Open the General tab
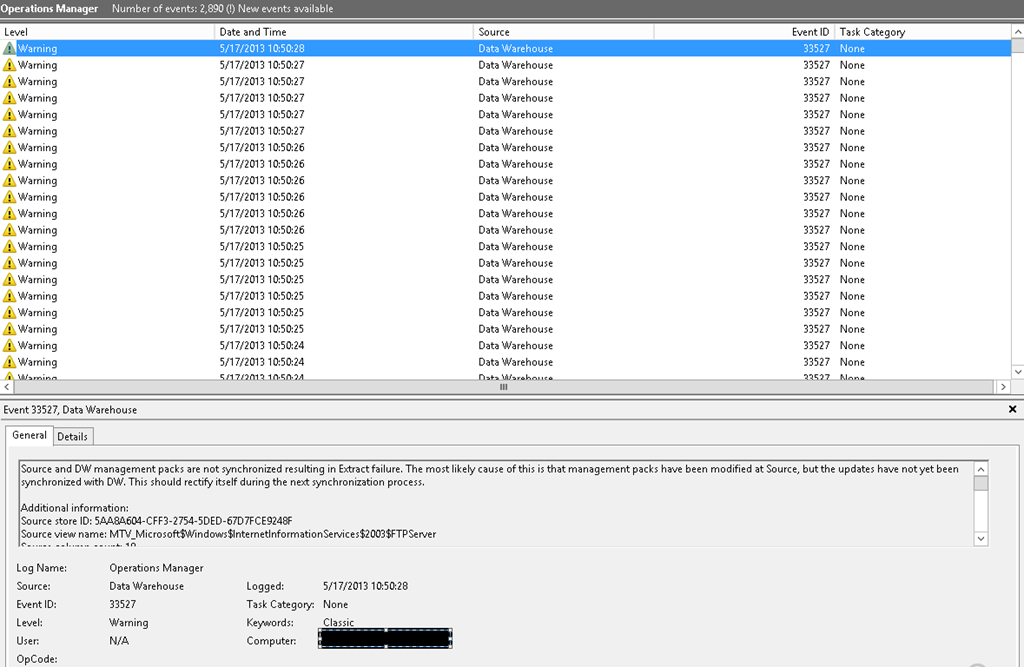1024x667 pixels. 29,435
